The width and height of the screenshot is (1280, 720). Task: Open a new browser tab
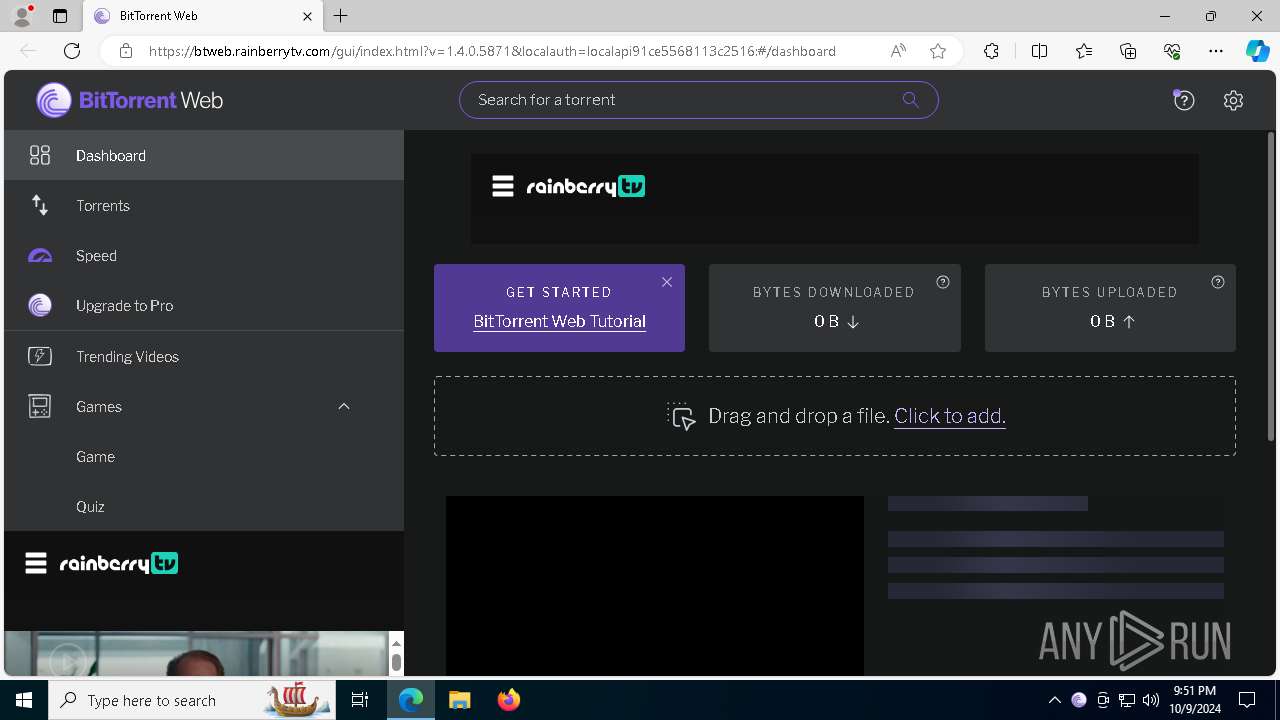pyautogui.click(x=341, y=16)
